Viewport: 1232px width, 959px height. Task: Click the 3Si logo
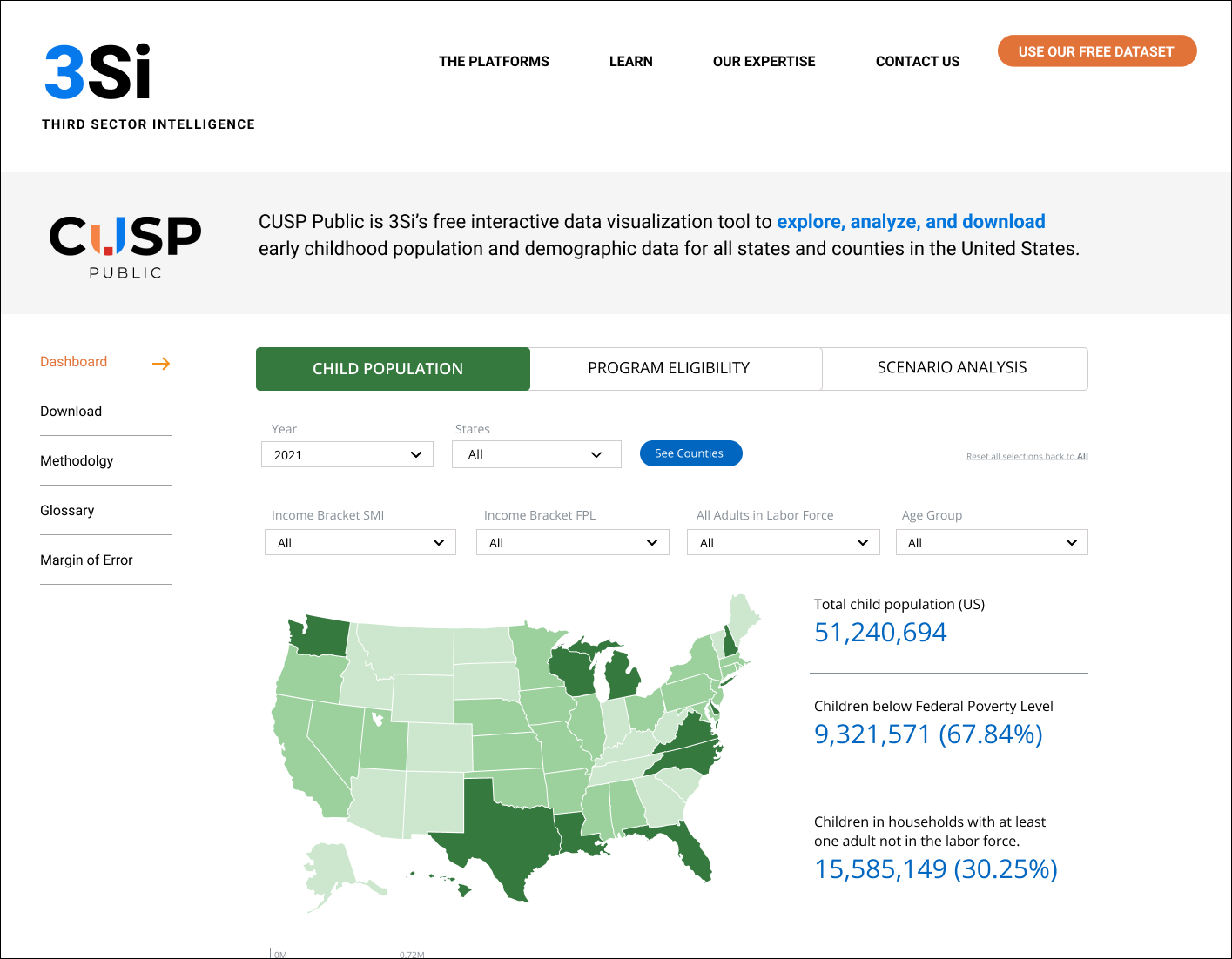click(98, 73)
